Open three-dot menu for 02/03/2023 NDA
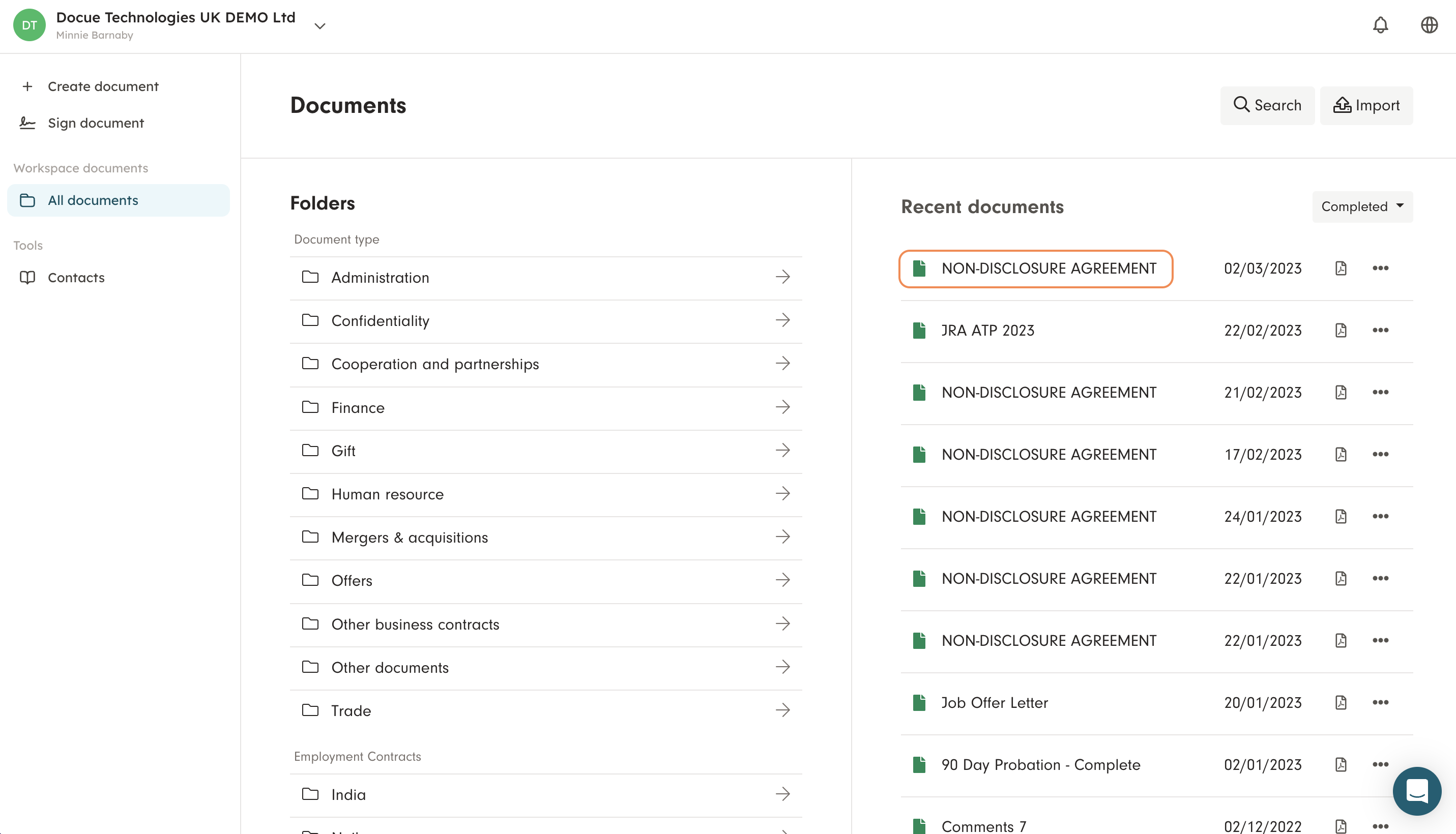 [1380, 269]
